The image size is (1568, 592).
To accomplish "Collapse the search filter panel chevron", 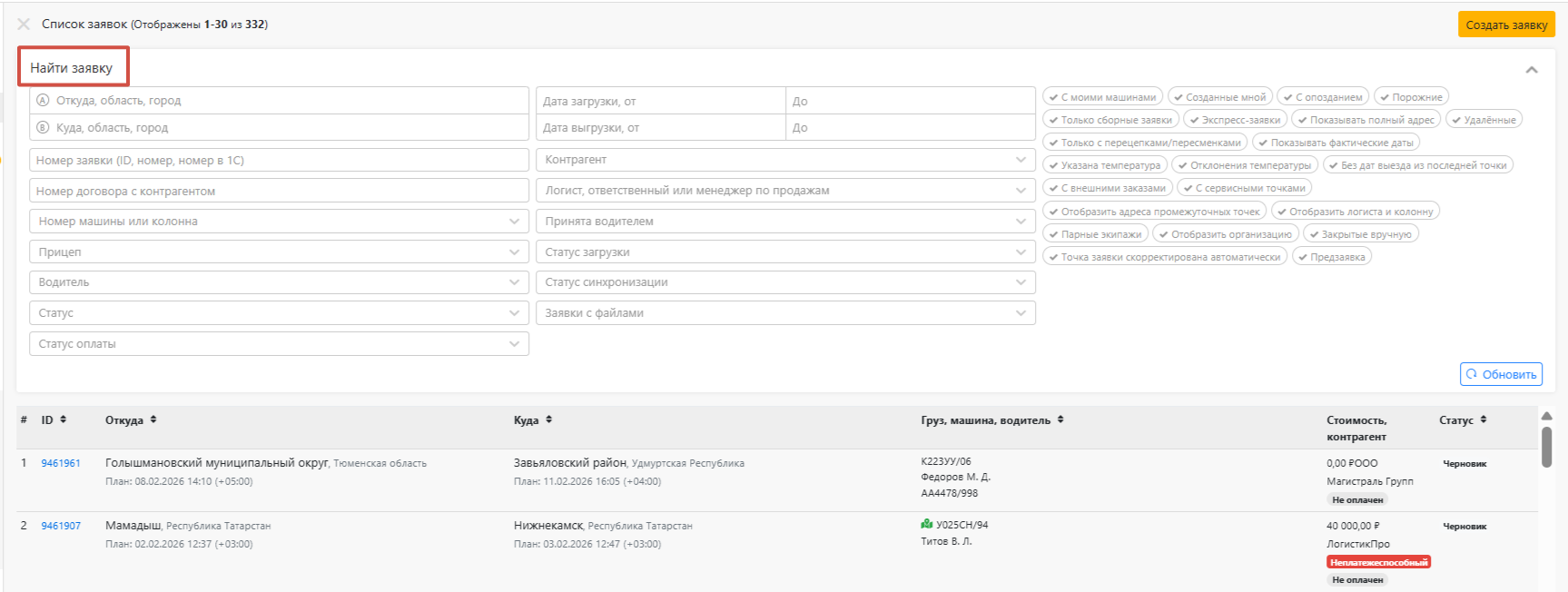I will 1532,70.
